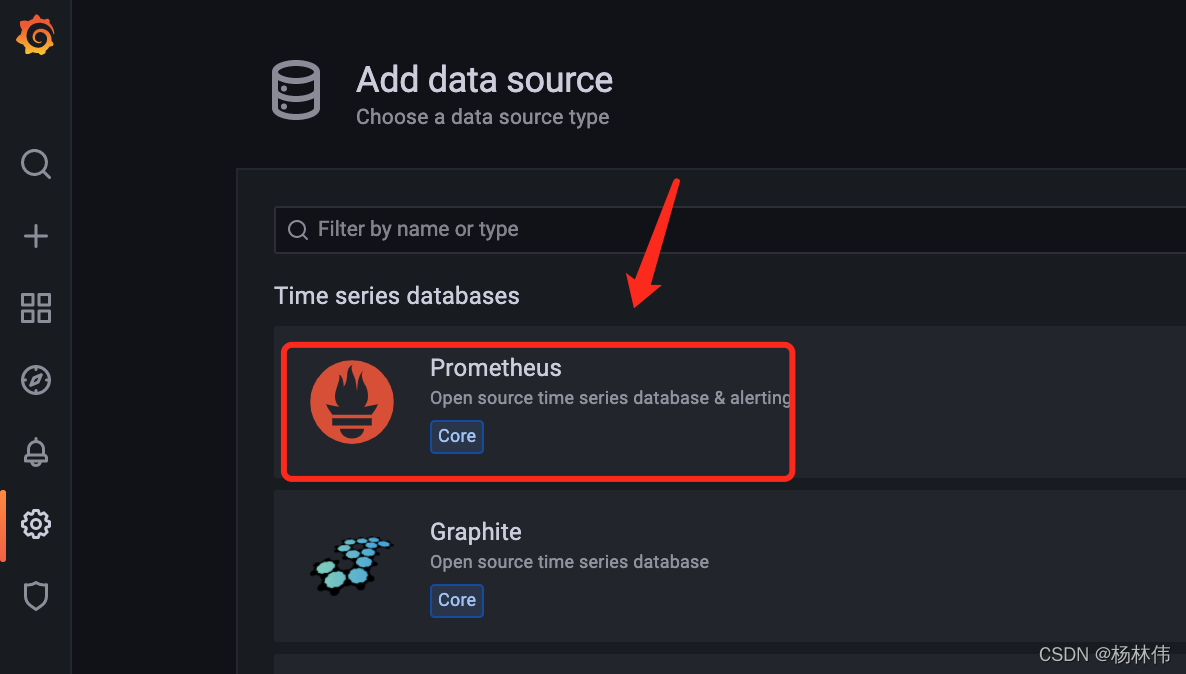Open the Configuration gear icon
The image size is (1186, 674).
click(36, 523)
